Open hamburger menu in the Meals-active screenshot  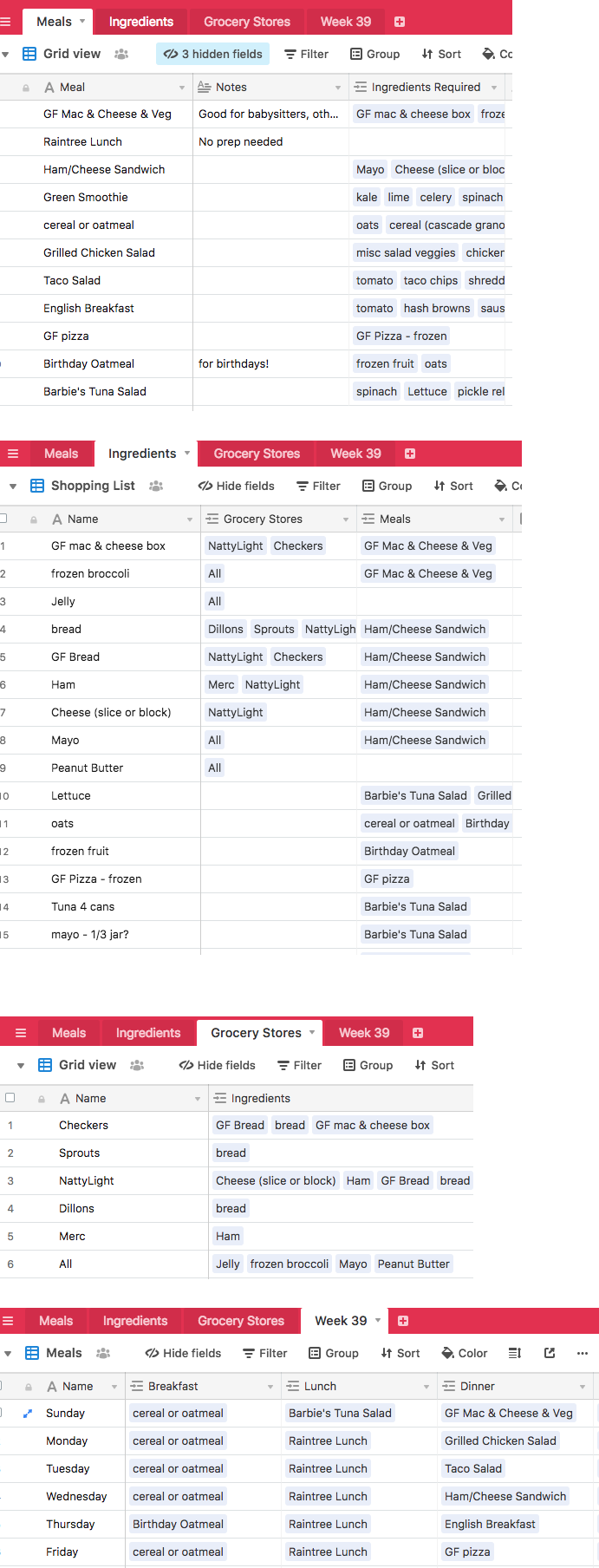[6, 22]
